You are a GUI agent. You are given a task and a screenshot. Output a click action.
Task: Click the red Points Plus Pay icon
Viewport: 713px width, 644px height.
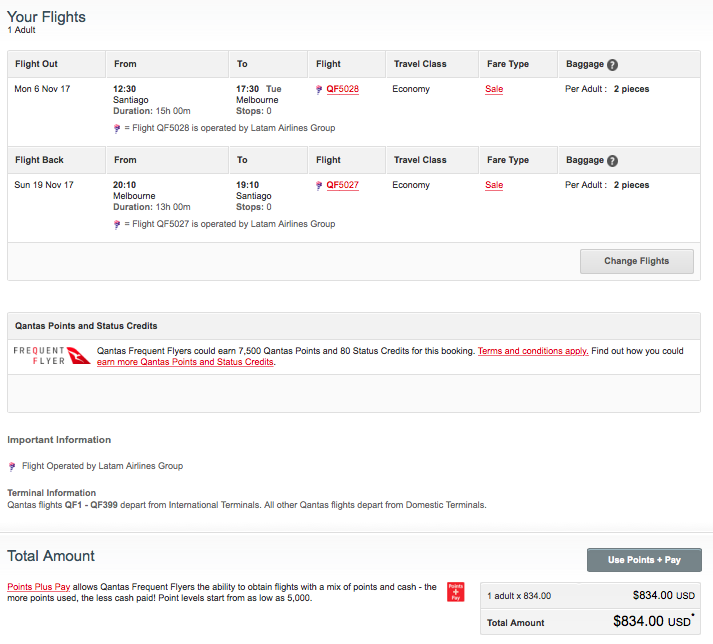point(456,592)
